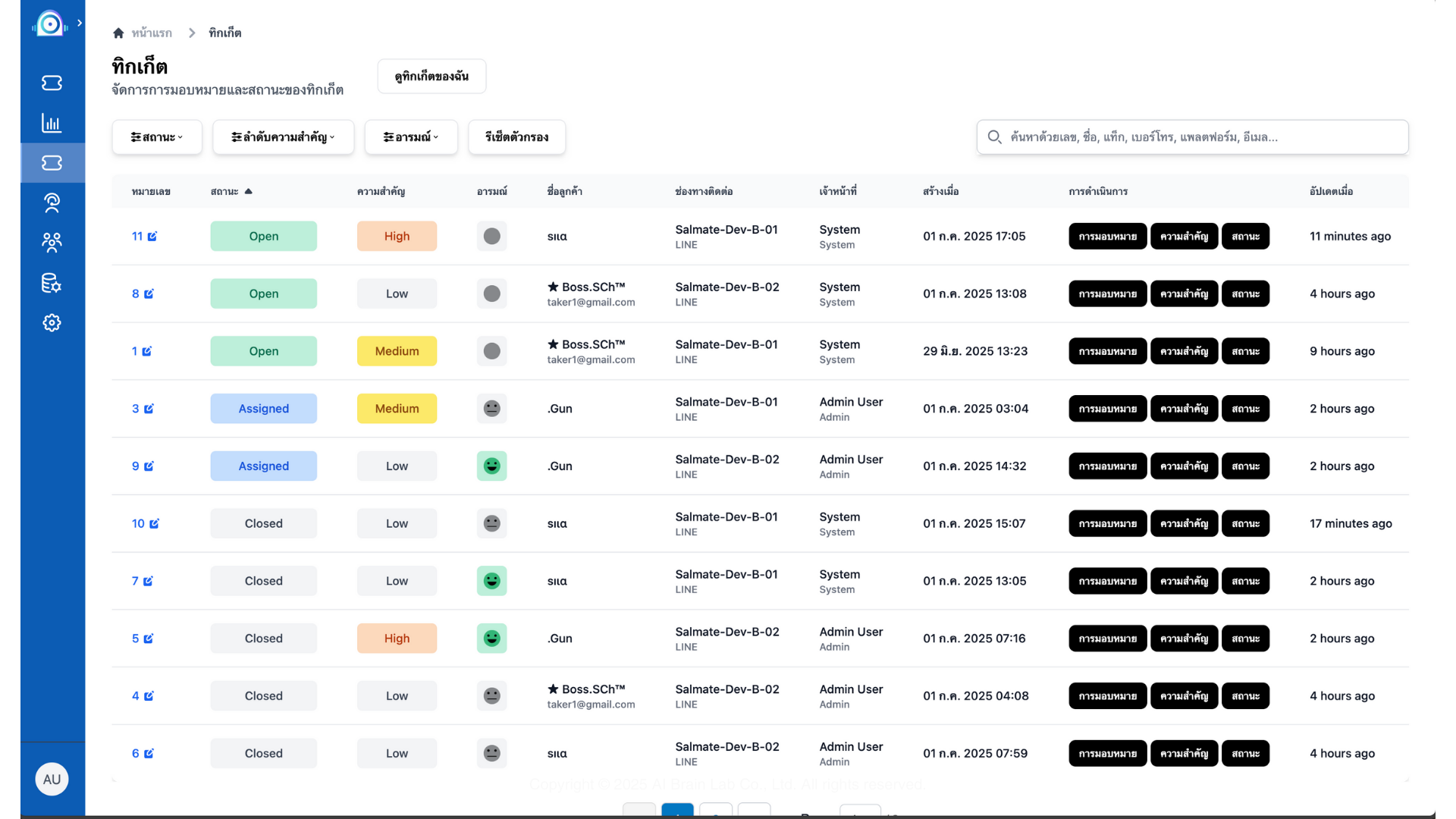
Task: Expand the sidebar with chevron arrow
Action: (80, 23)
